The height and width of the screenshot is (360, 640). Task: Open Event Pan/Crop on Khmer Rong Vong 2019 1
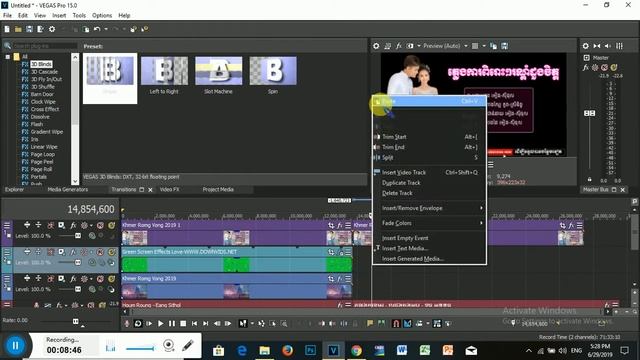click(331, 225)
